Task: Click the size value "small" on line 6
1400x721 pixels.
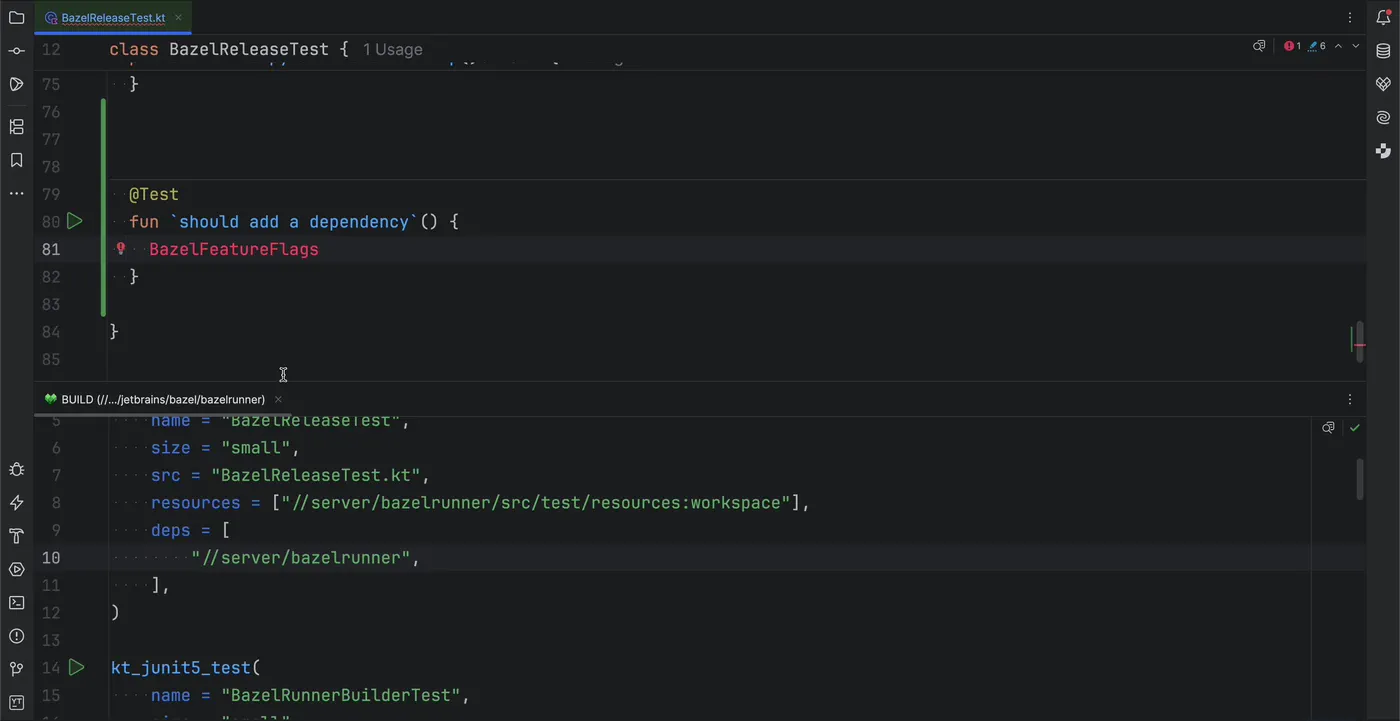Action: click(255, 448)
